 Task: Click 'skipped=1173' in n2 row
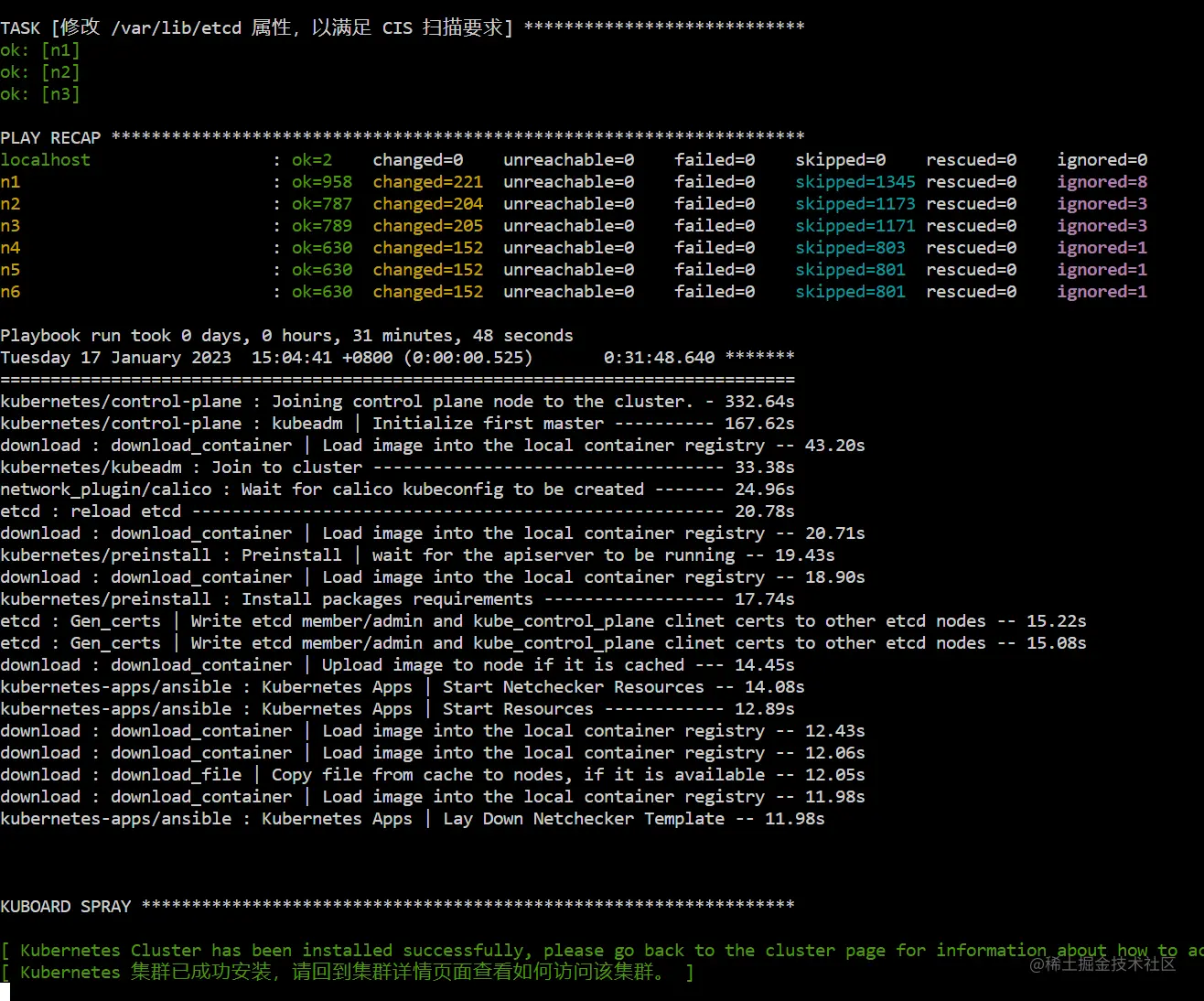pyautogui.click(x=855, y=204)
